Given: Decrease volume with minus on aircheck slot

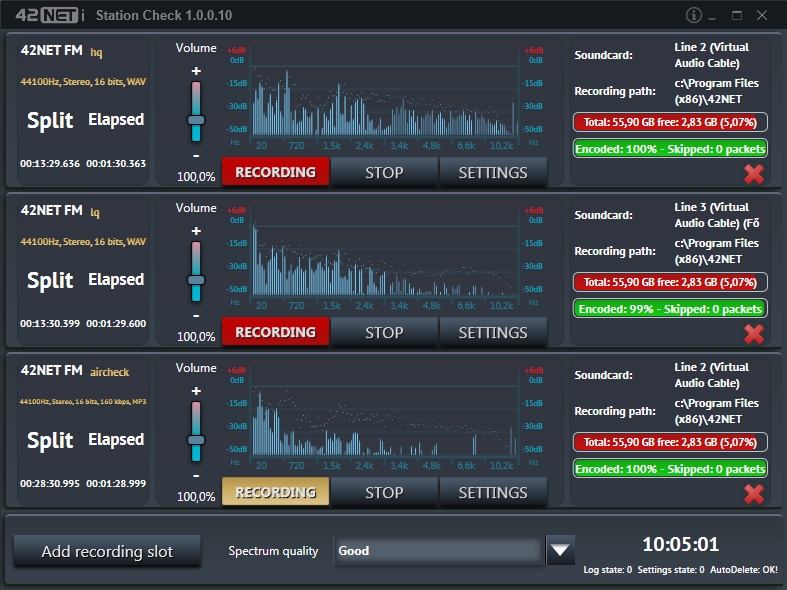Looking at the screenshot, I should tap(196, 476).
